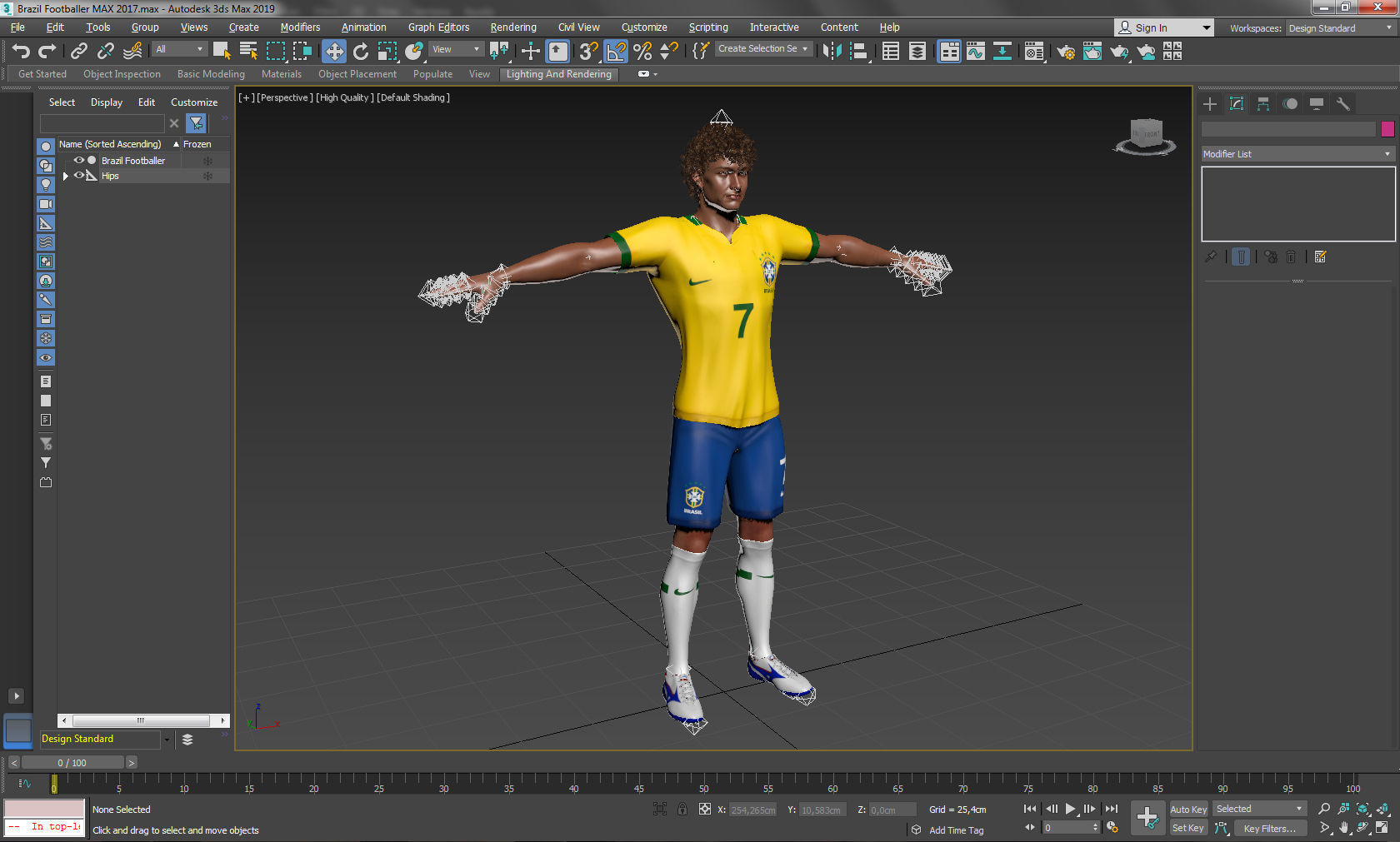Activate Select and Move tool
The image size is (1400, 842).
(334, 52)
